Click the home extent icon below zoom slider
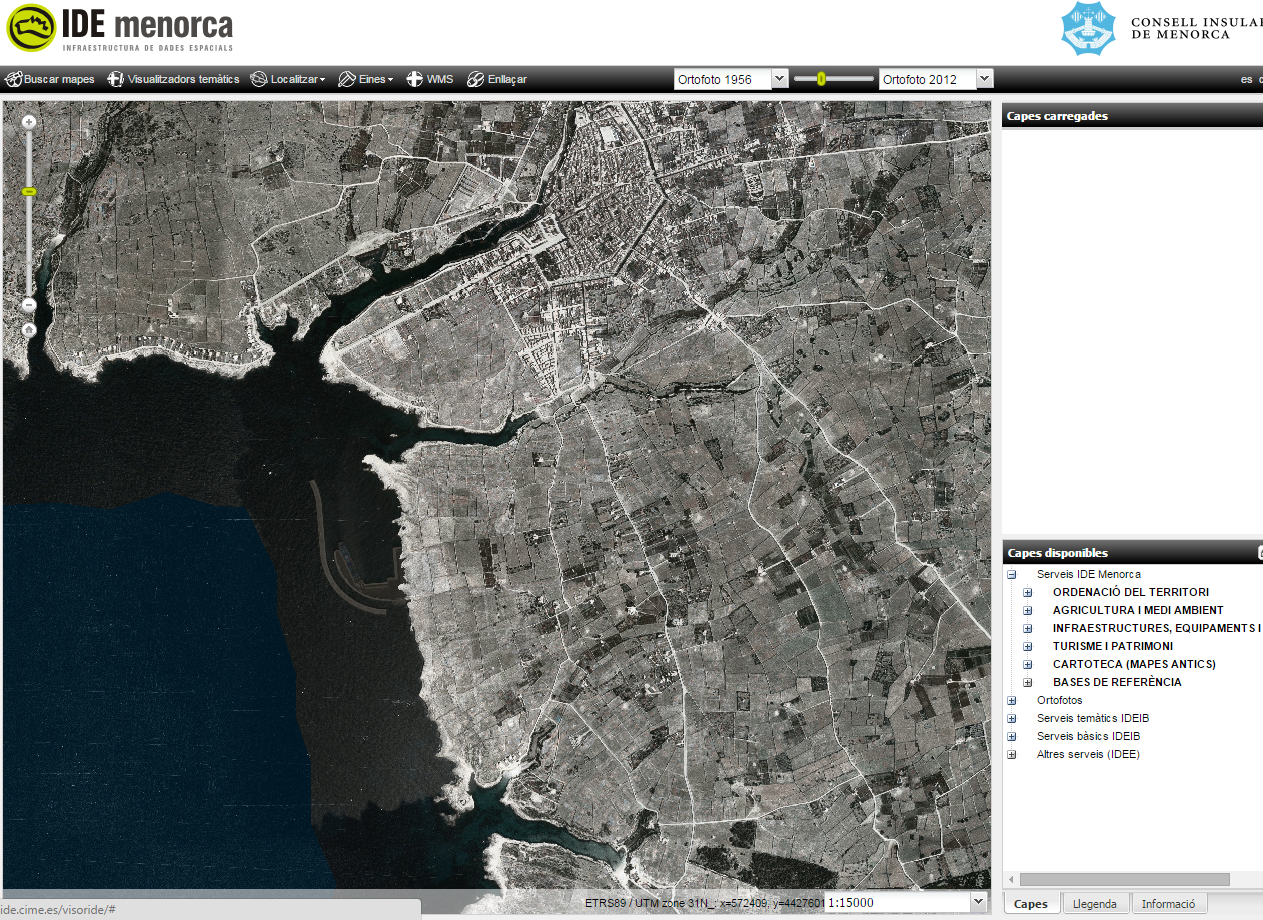 27,328
